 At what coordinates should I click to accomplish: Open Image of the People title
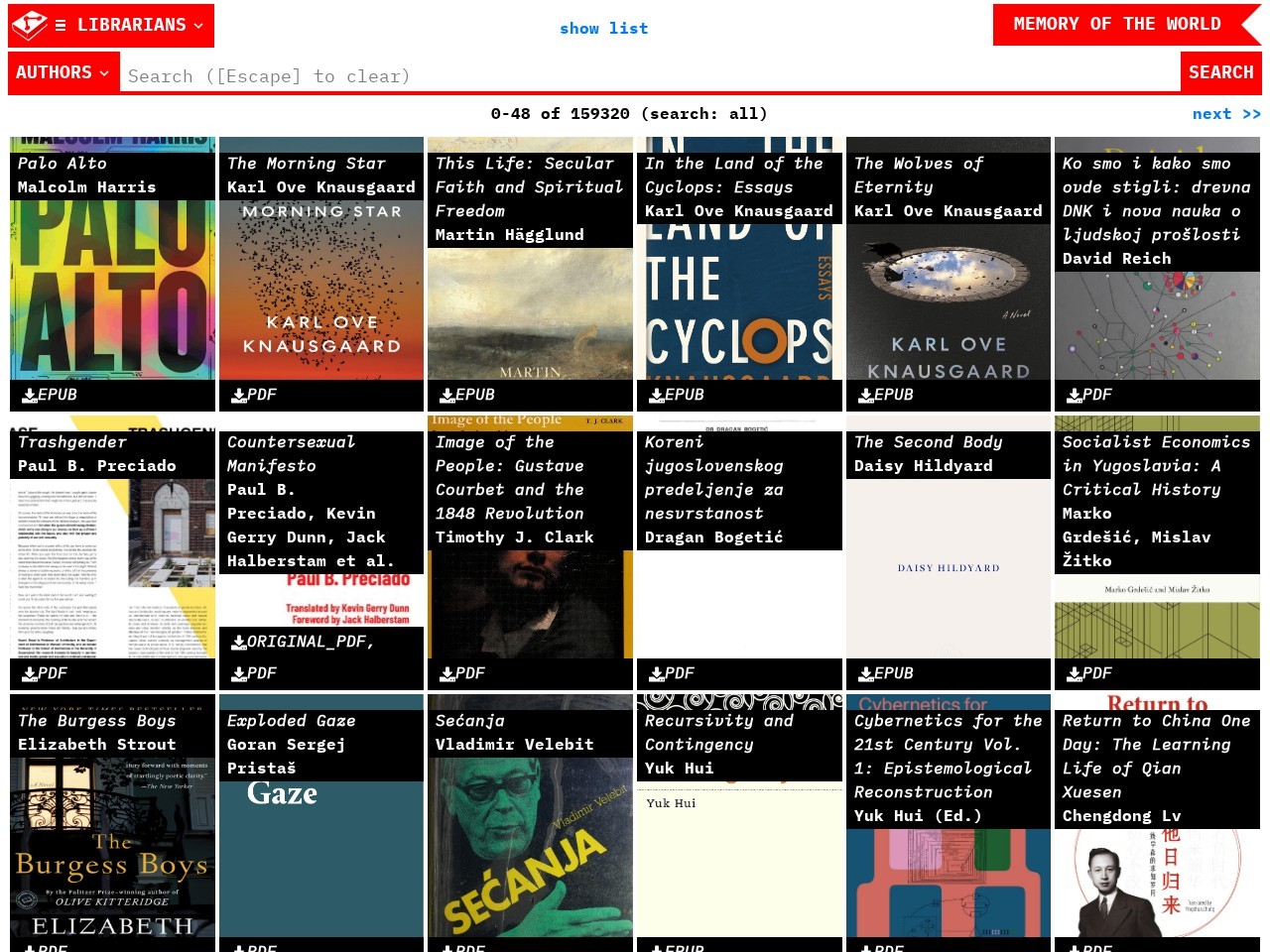[x=510, y=478]
